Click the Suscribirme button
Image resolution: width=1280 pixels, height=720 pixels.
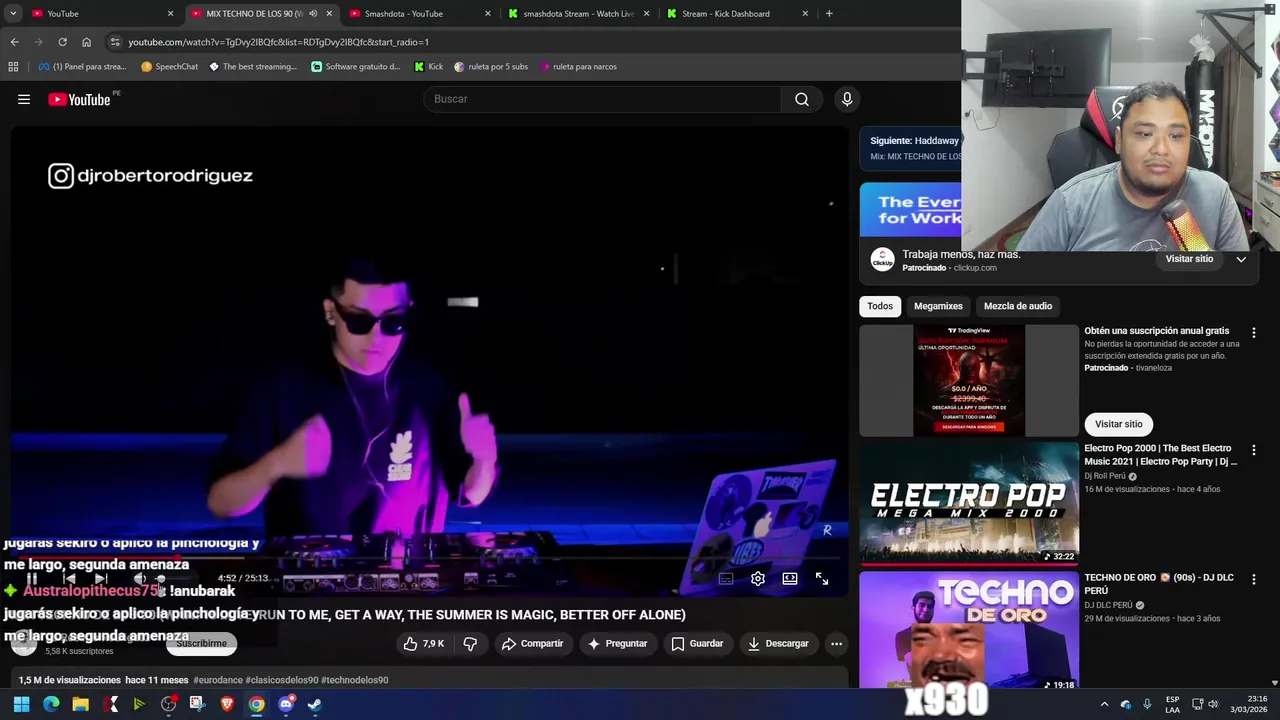(202, 644)
